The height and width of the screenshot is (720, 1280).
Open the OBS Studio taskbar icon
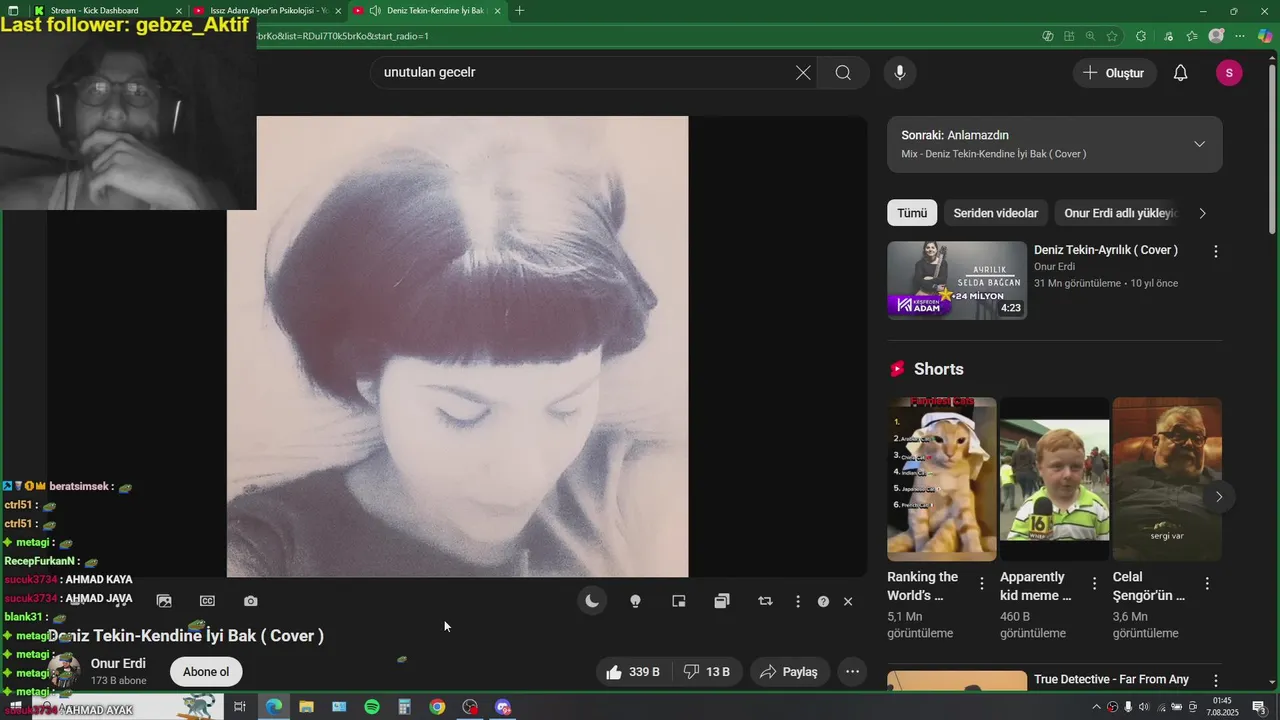[470, 707]
